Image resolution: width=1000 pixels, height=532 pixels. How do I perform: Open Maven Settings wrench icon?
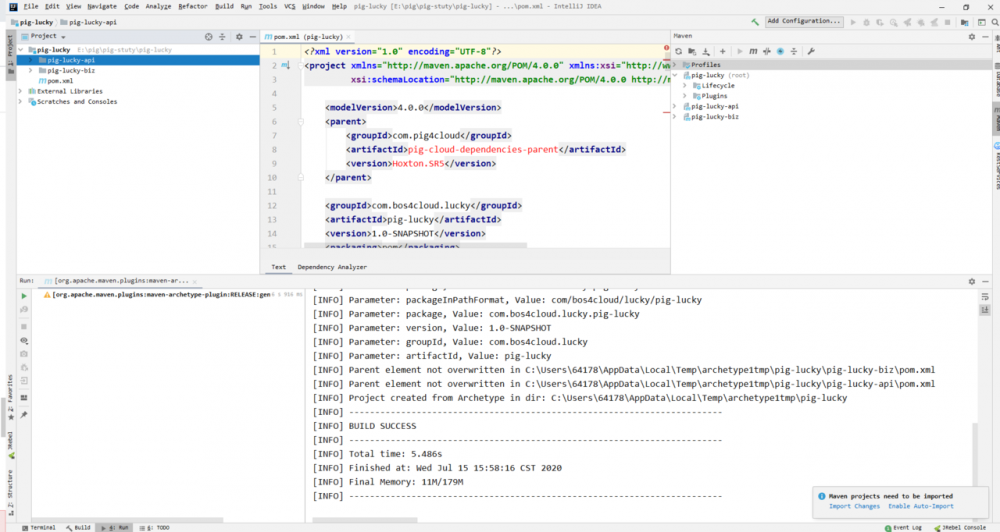click(x=810, y=51)
